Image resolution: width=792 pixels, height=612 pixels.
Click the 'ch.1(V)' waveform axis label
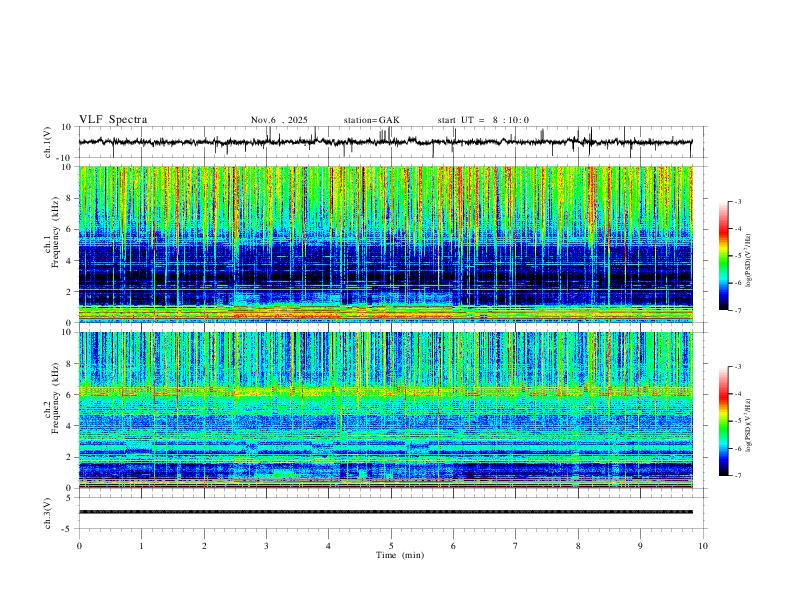48,142
